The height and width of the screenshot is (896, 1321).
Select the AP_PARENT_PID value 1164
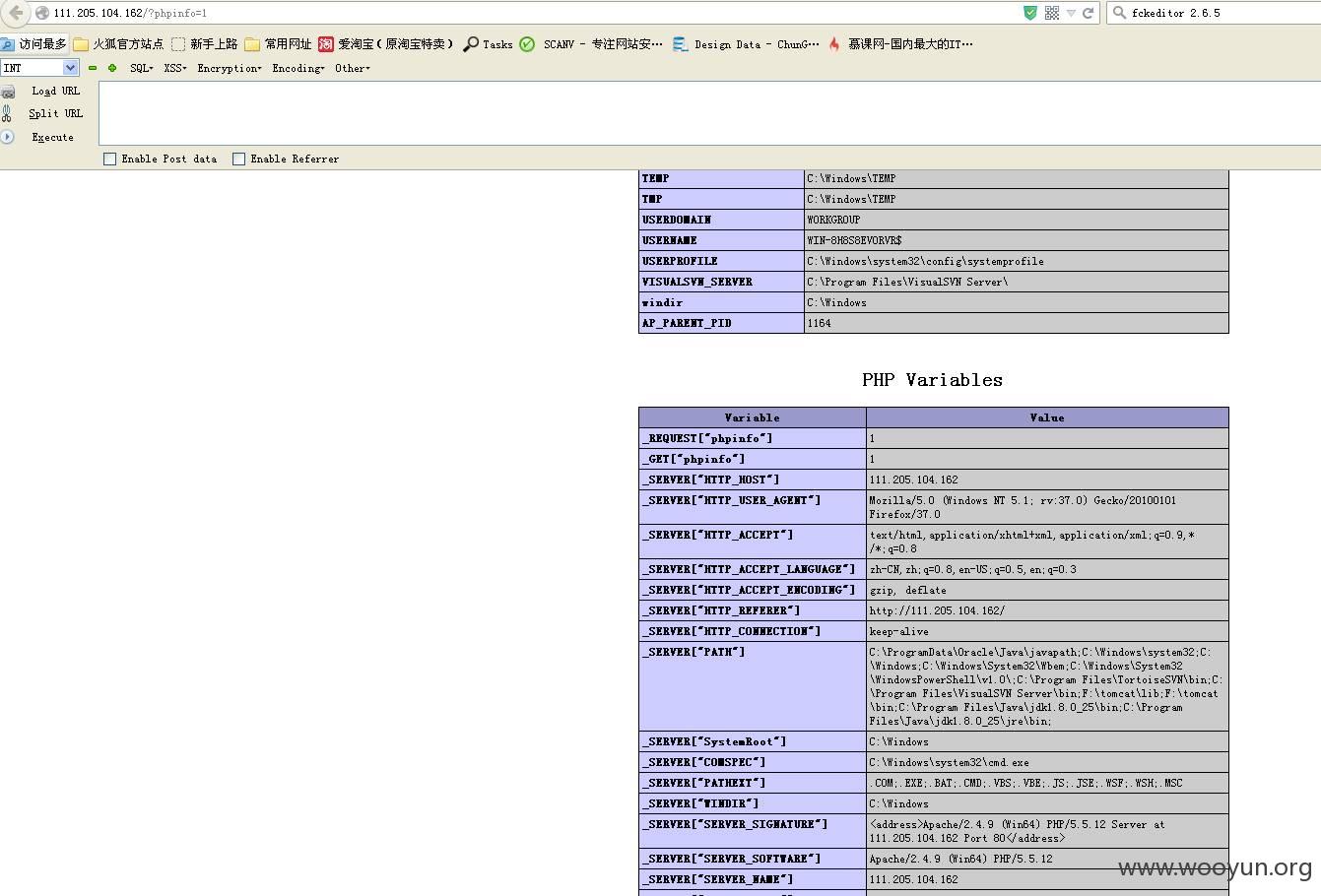tap(1017, 323)
